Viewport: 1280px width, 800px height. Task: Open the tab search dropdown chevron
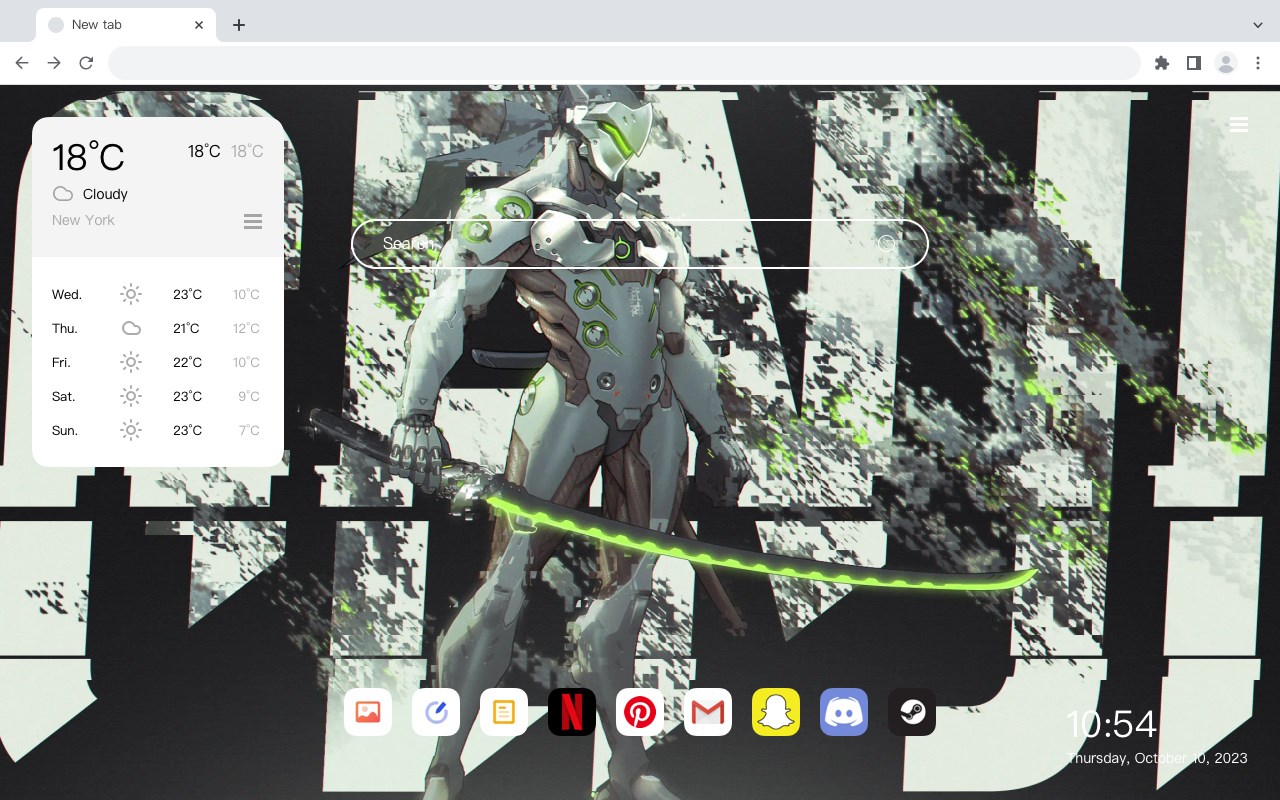point(1258,24)
